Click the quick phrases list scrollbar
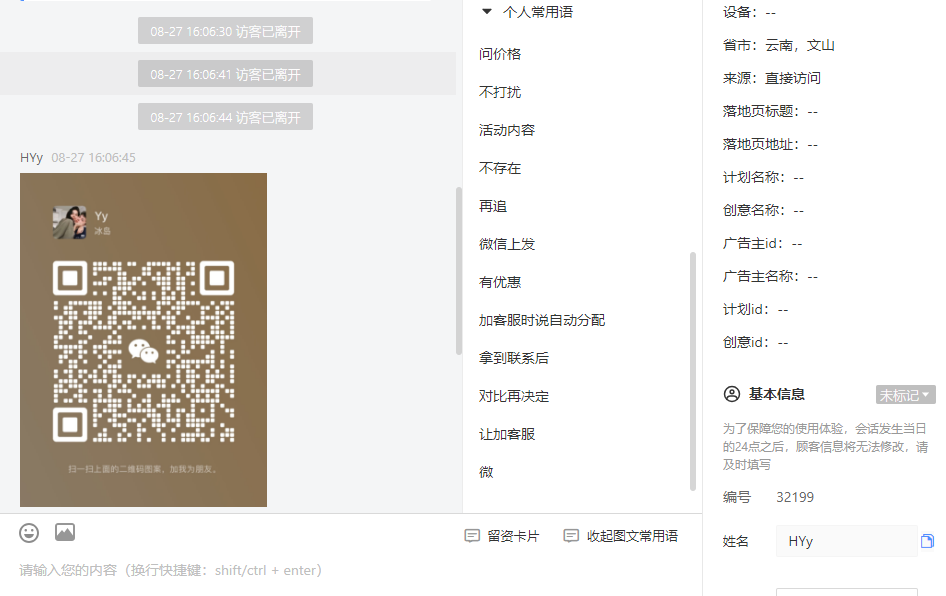This screenshot has width=946, height=596. (693, 372)
